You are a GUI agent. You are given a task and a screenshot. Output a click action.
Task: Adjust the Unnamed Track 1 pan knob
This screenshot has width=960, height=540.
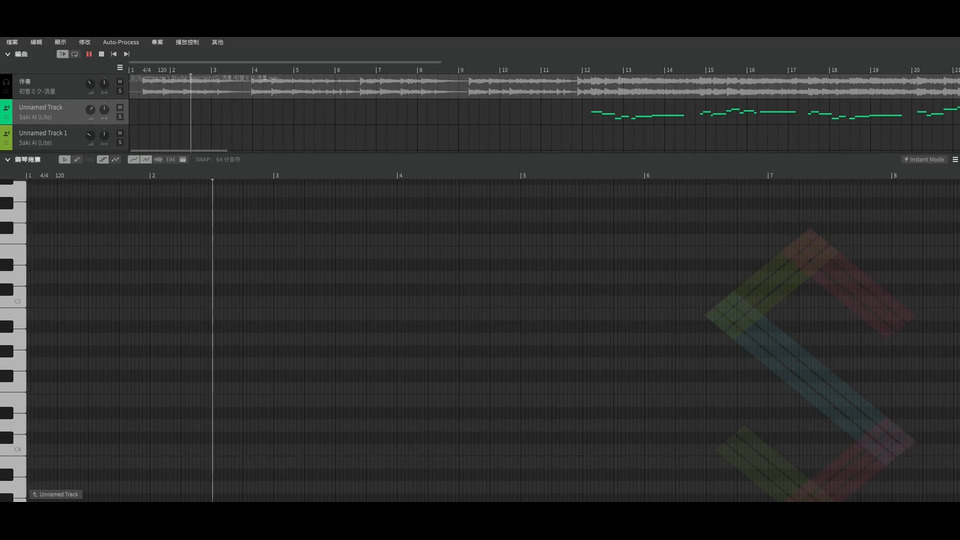(104, 135)
